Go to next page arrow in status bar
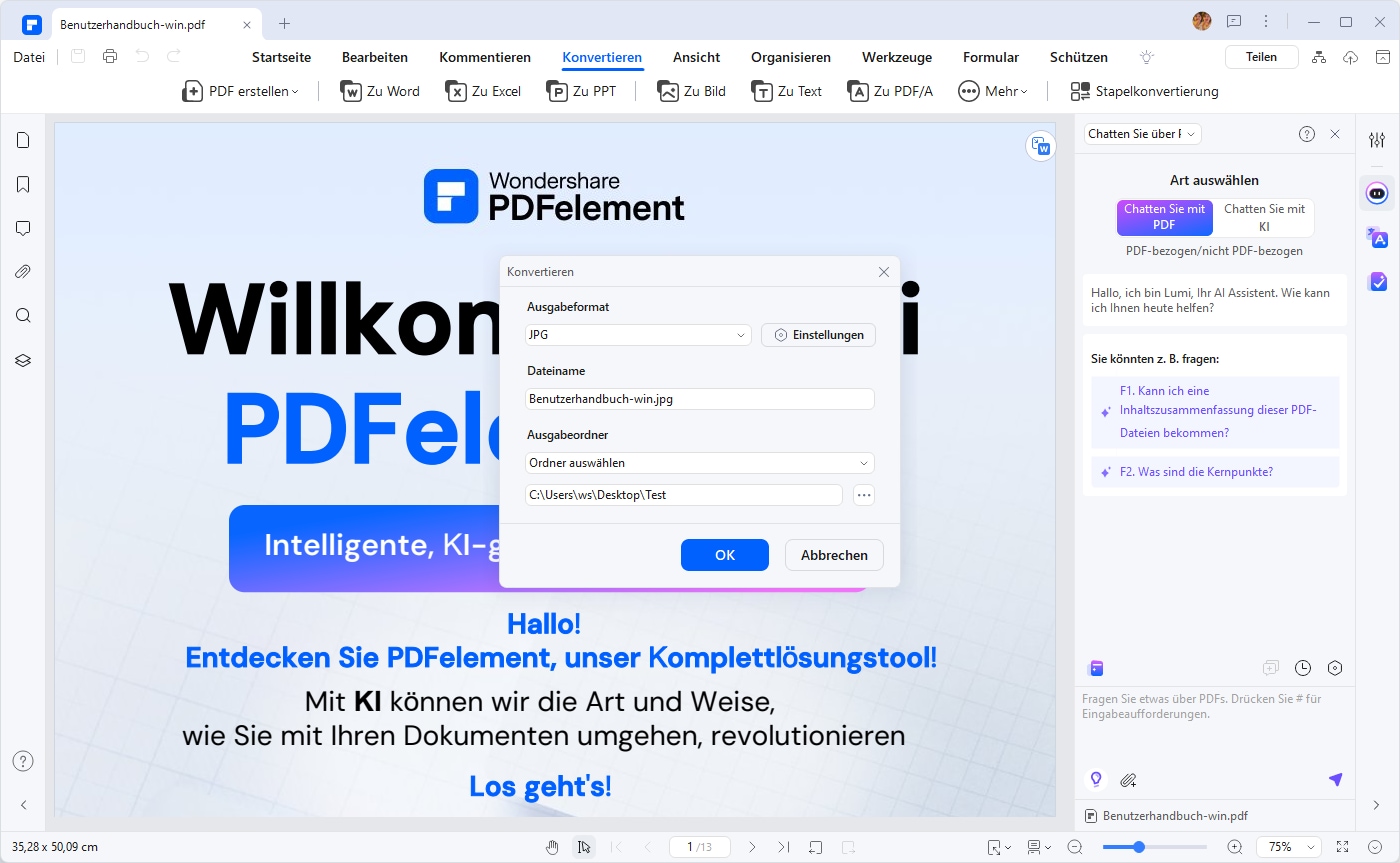 (752, 847)
